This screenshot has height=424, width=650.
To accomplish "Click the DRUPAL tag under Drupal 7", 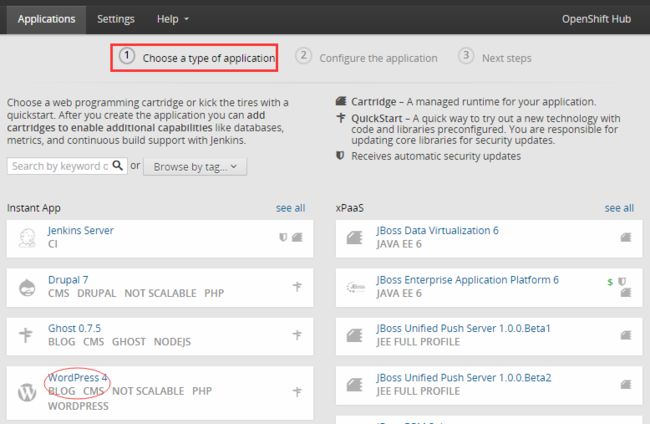I will (x=97, y=293).
